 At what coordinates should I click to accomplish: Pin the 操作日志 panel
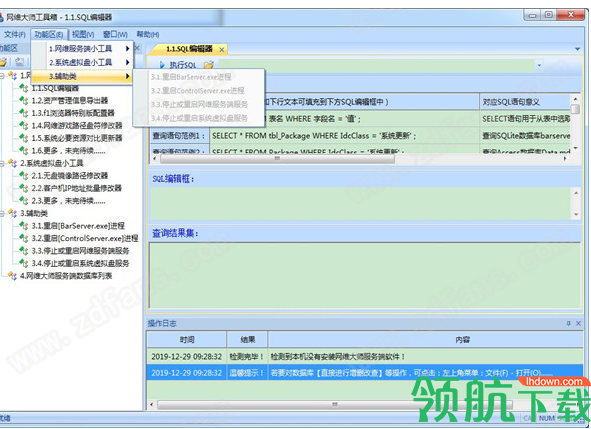pos(568,323)
